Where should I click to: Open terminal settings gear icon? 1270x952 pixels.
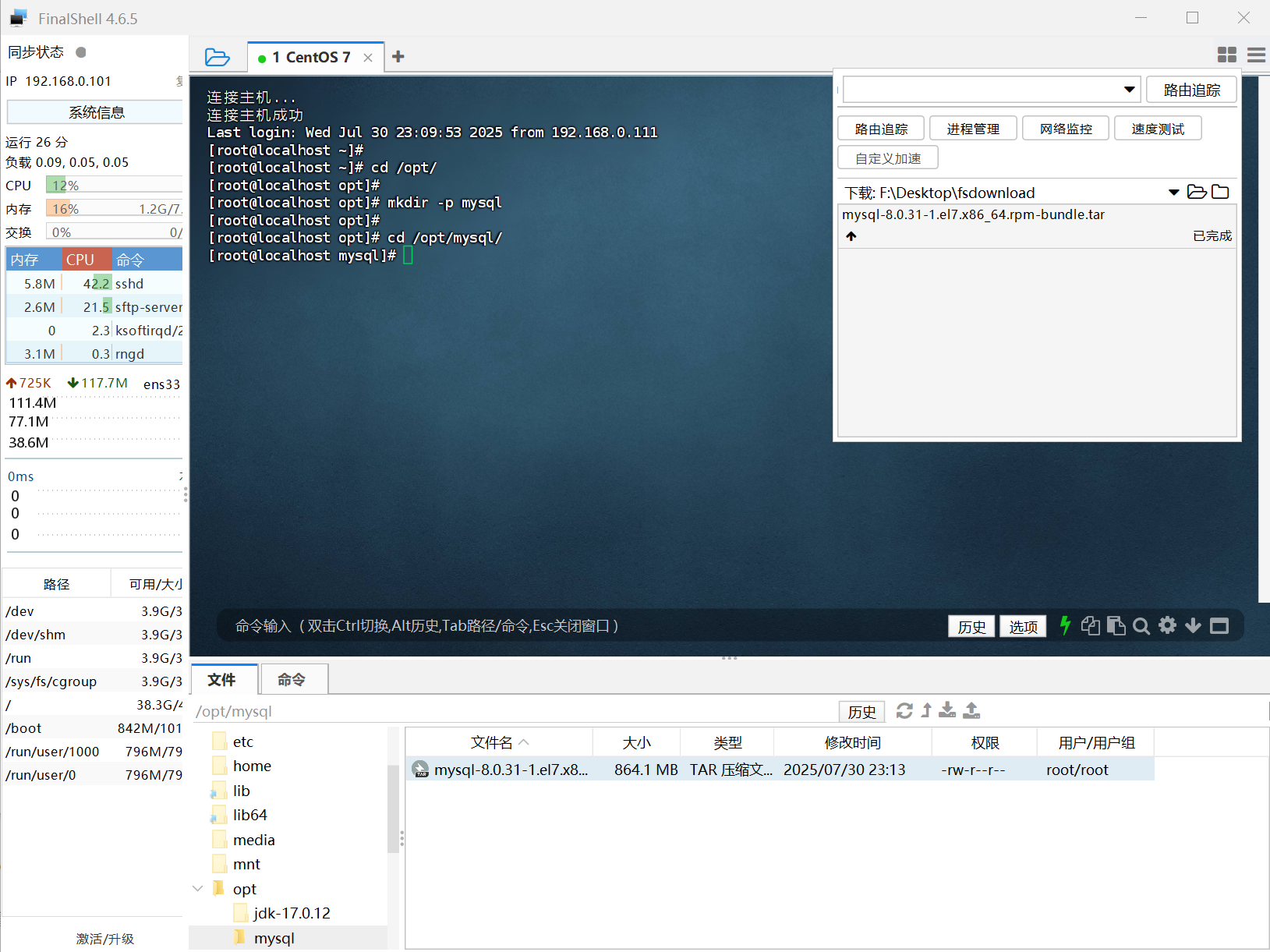(x=1167, y=625)
